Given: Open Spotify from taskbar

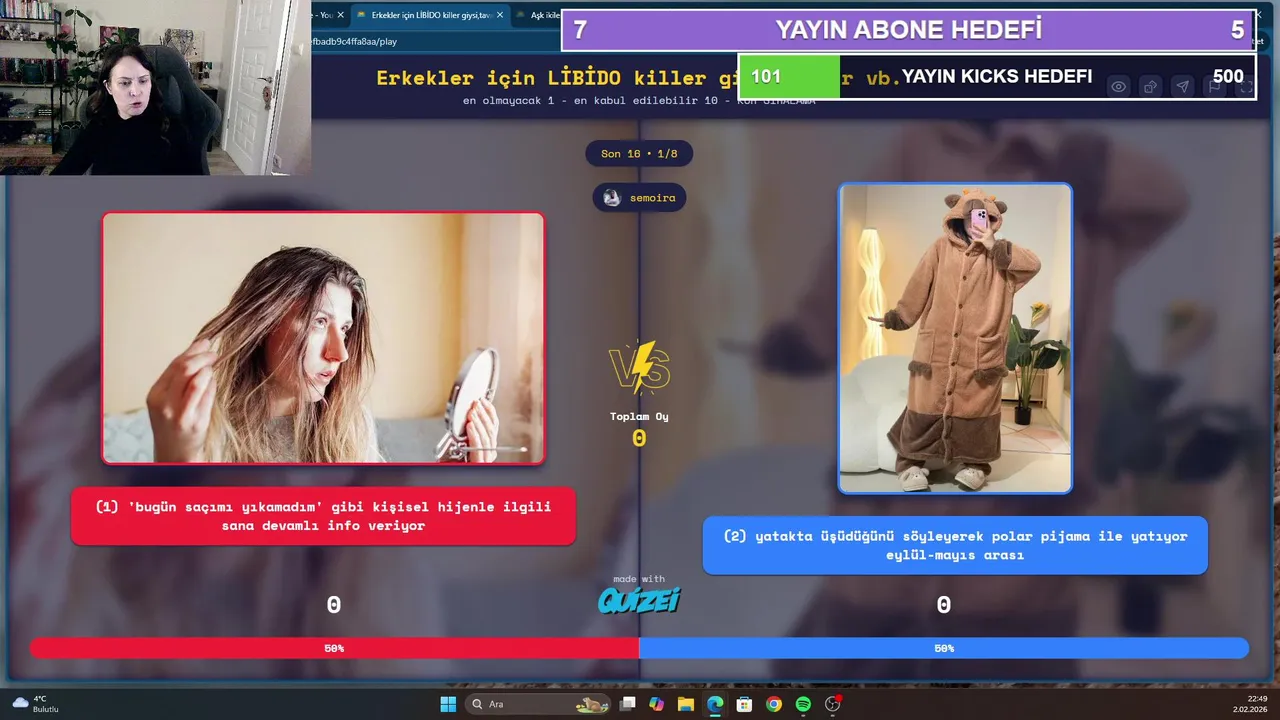Looking at the screenshot, I should point(803,704).
